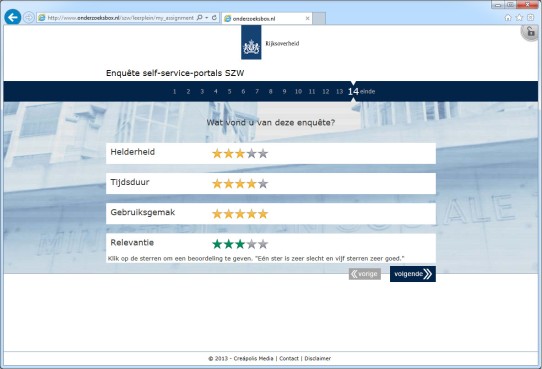Screen dimensions: 542x369
Task: Click the search magnifier in address bar
Action: (x=199, y=17)
